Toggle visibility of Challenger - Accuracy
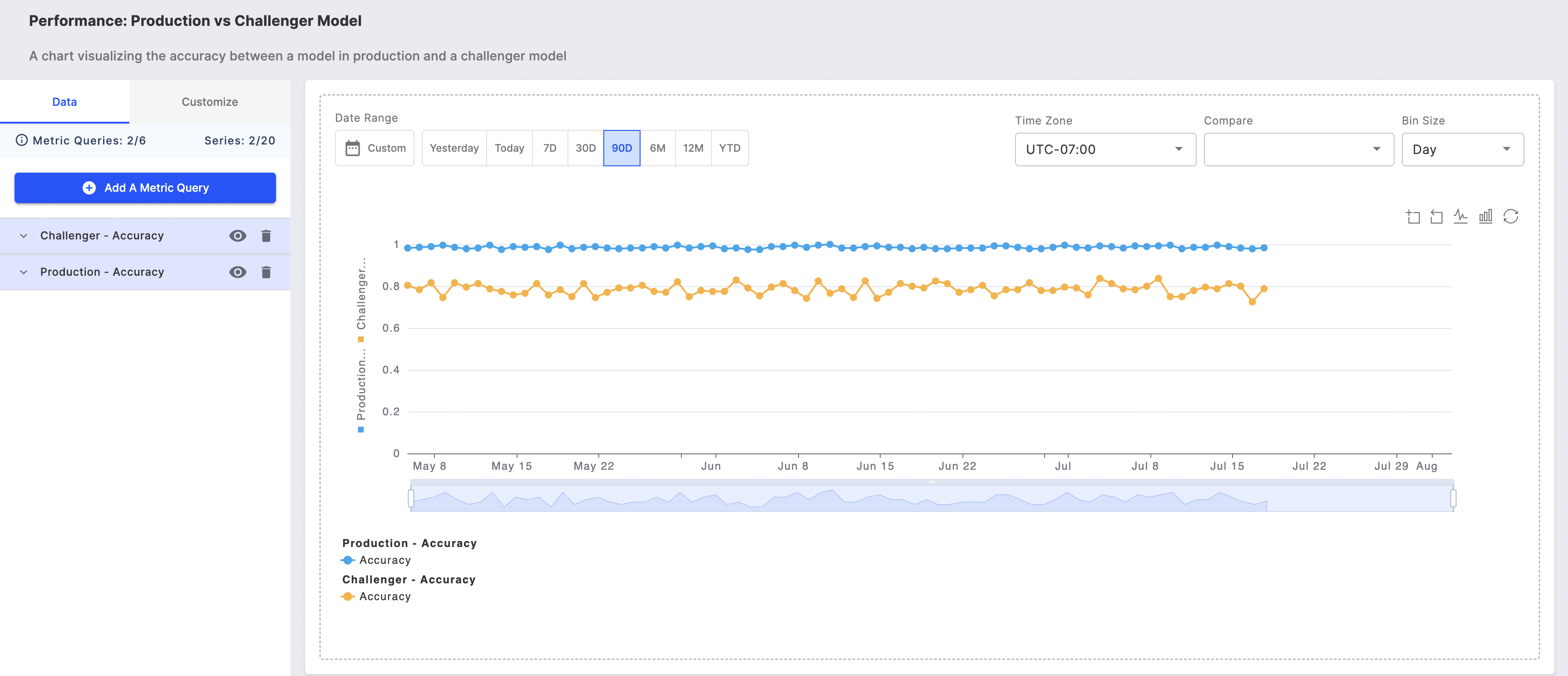This screenshot has height=676, width=1568. 237,236
